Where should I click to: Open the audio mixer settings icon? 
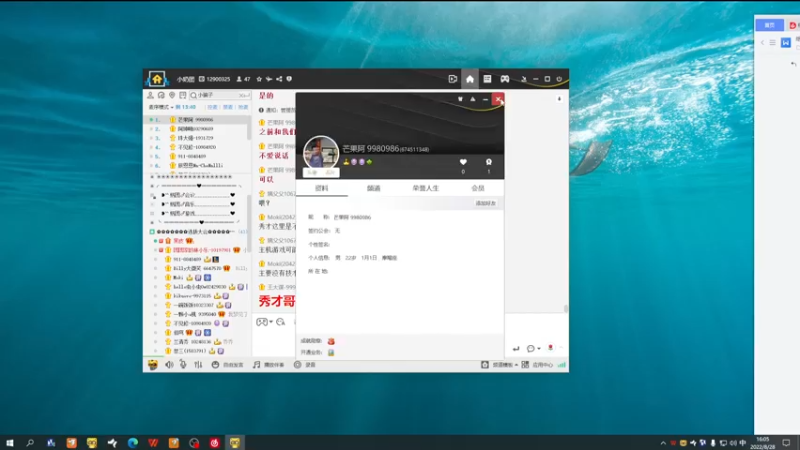pos(198,365)
